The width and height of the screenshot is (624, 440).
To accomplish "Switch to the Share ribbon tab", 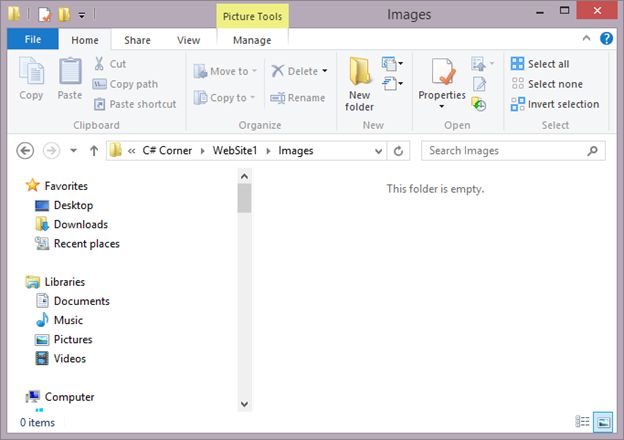I will point(137,40).
